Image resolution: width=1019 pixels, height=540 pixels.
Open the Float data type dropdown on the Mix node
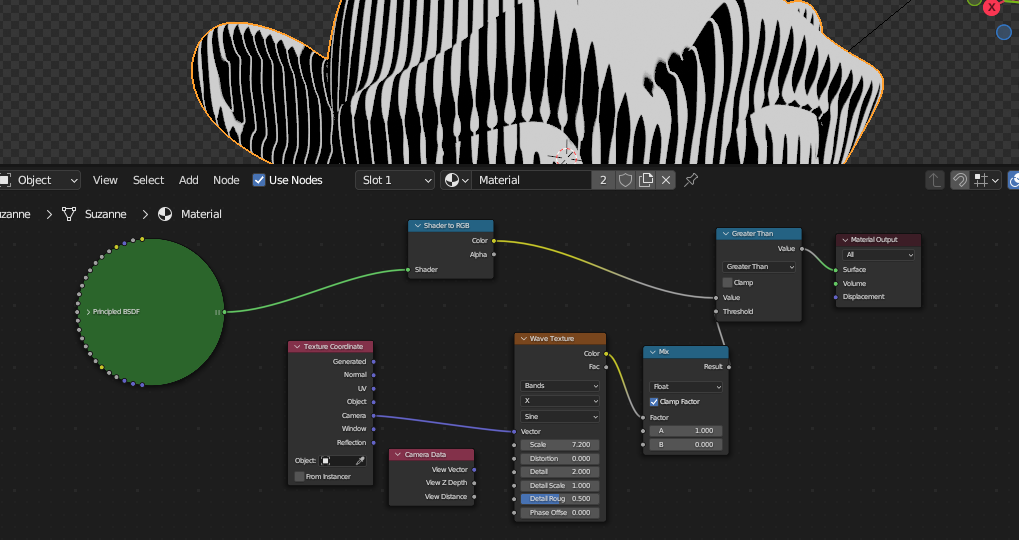pos(686,387)
